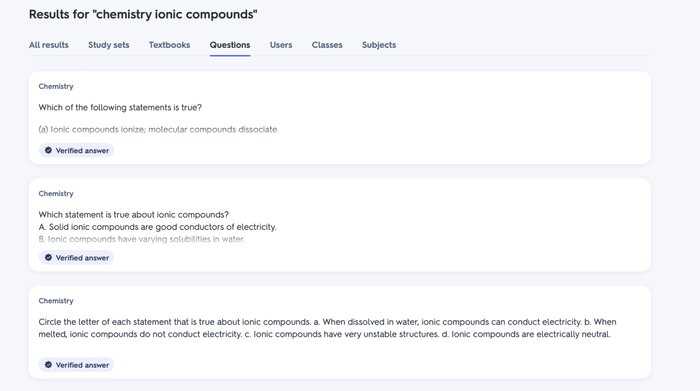Switch to the All results tab

49,45
